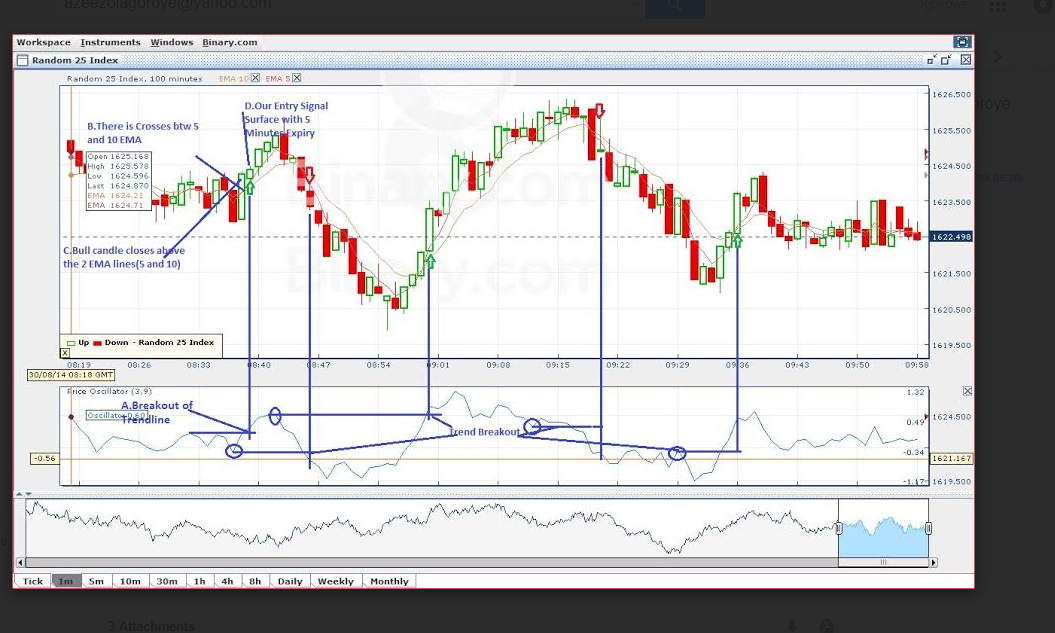Open the Instruments menu
The height and width of the screenshot is (633, 1055).
pos(110,42)
